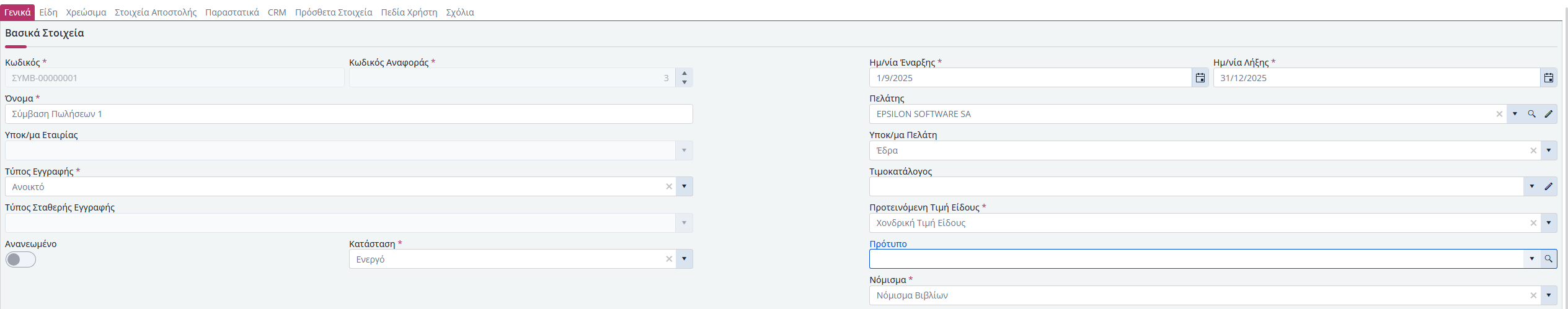Click into the Όνομα text field
Image resolution: width=1568 pixels, height=309 pixels.
[347, 114]
